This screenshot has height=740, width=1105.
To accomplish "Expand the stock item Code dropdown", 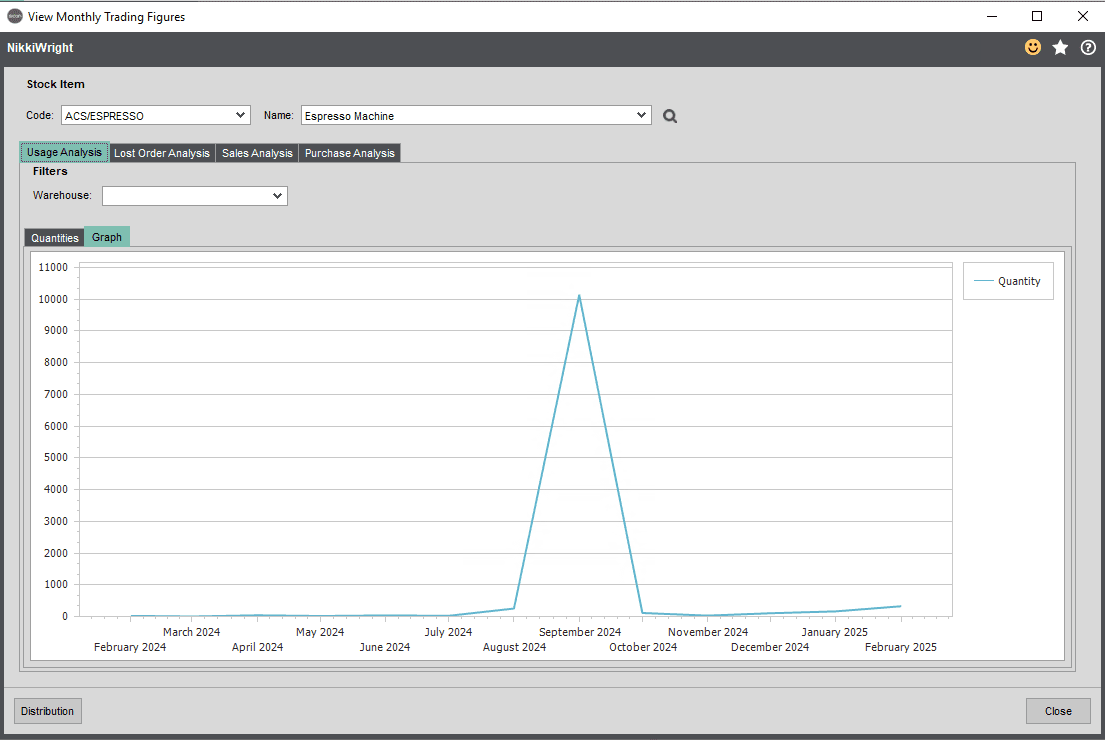I will 240,115.
